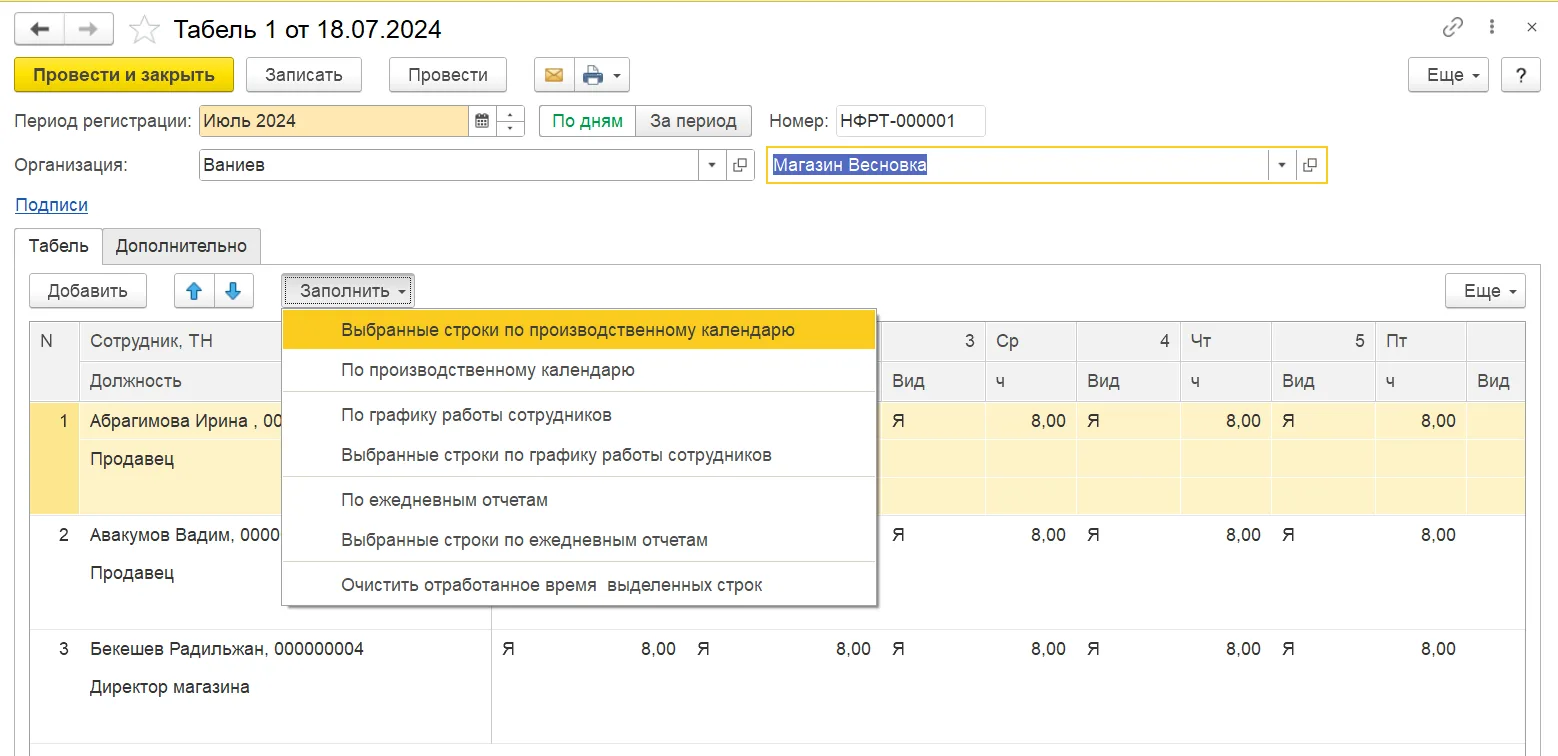Open the three-dot window menu
The width and height of the screenshot is (1558, 756).
[1493, 28]
